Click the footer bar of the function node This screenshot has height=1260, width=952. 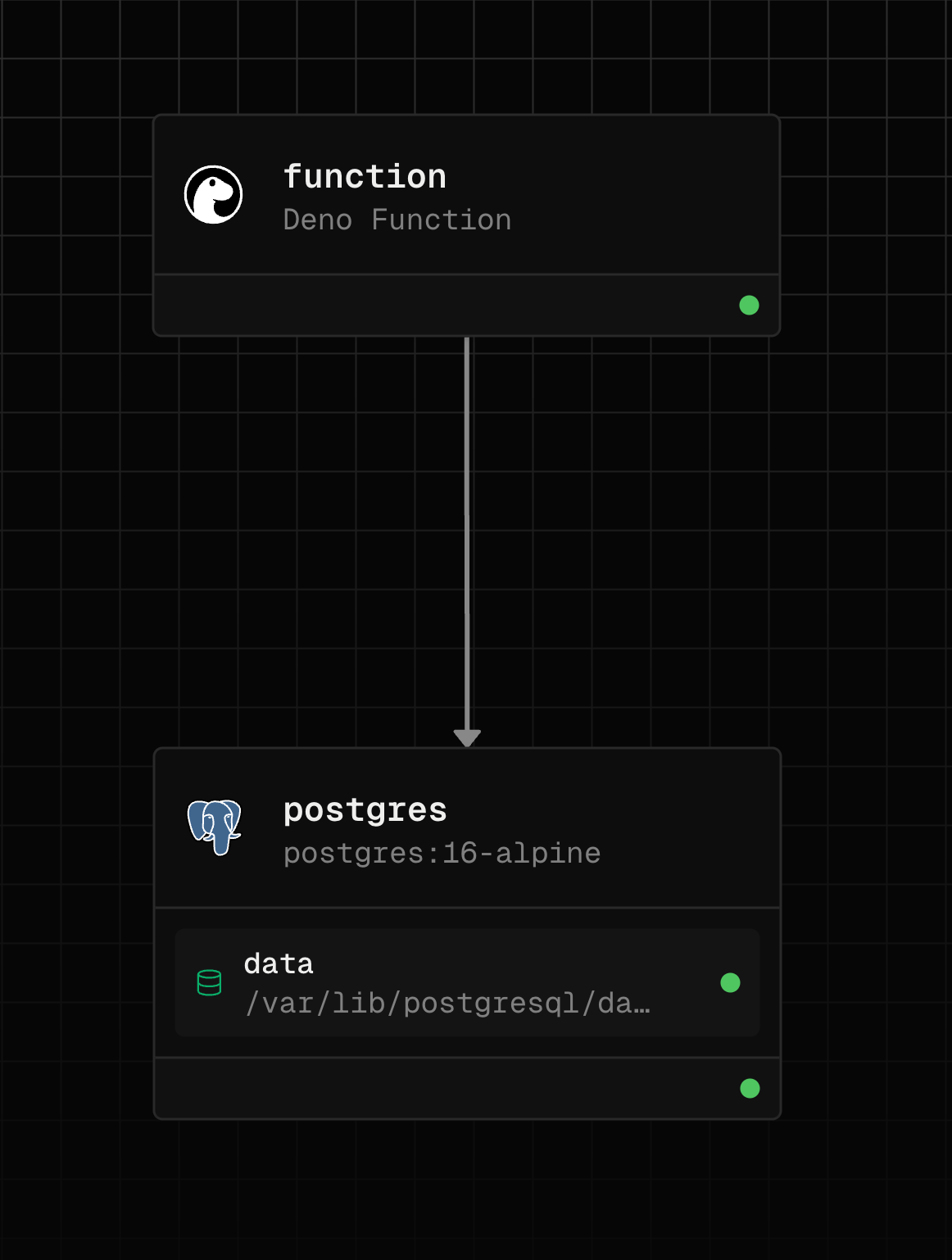(467, 304)
